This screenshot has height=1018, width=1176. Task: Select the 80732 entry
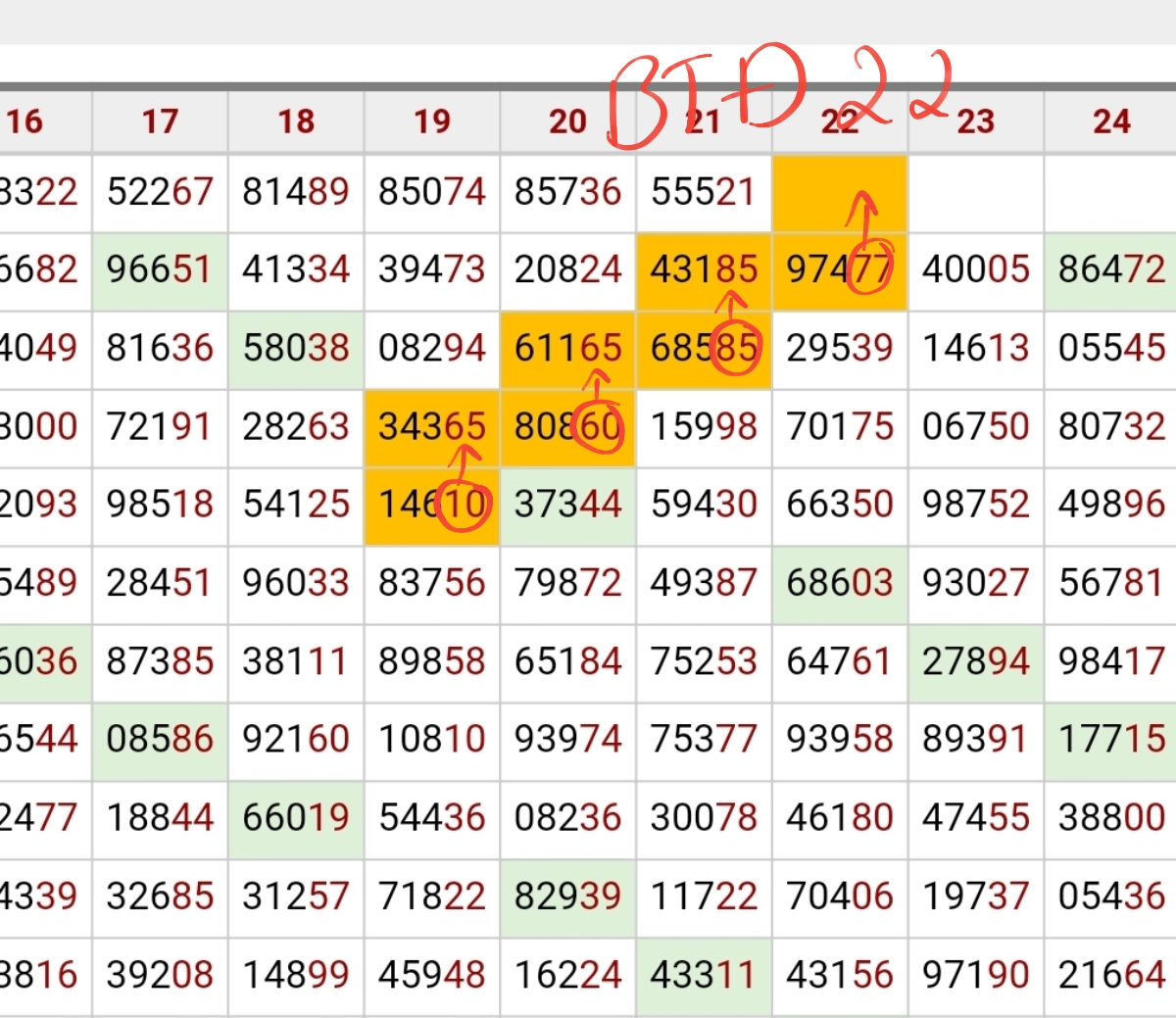click(1111, 426)
